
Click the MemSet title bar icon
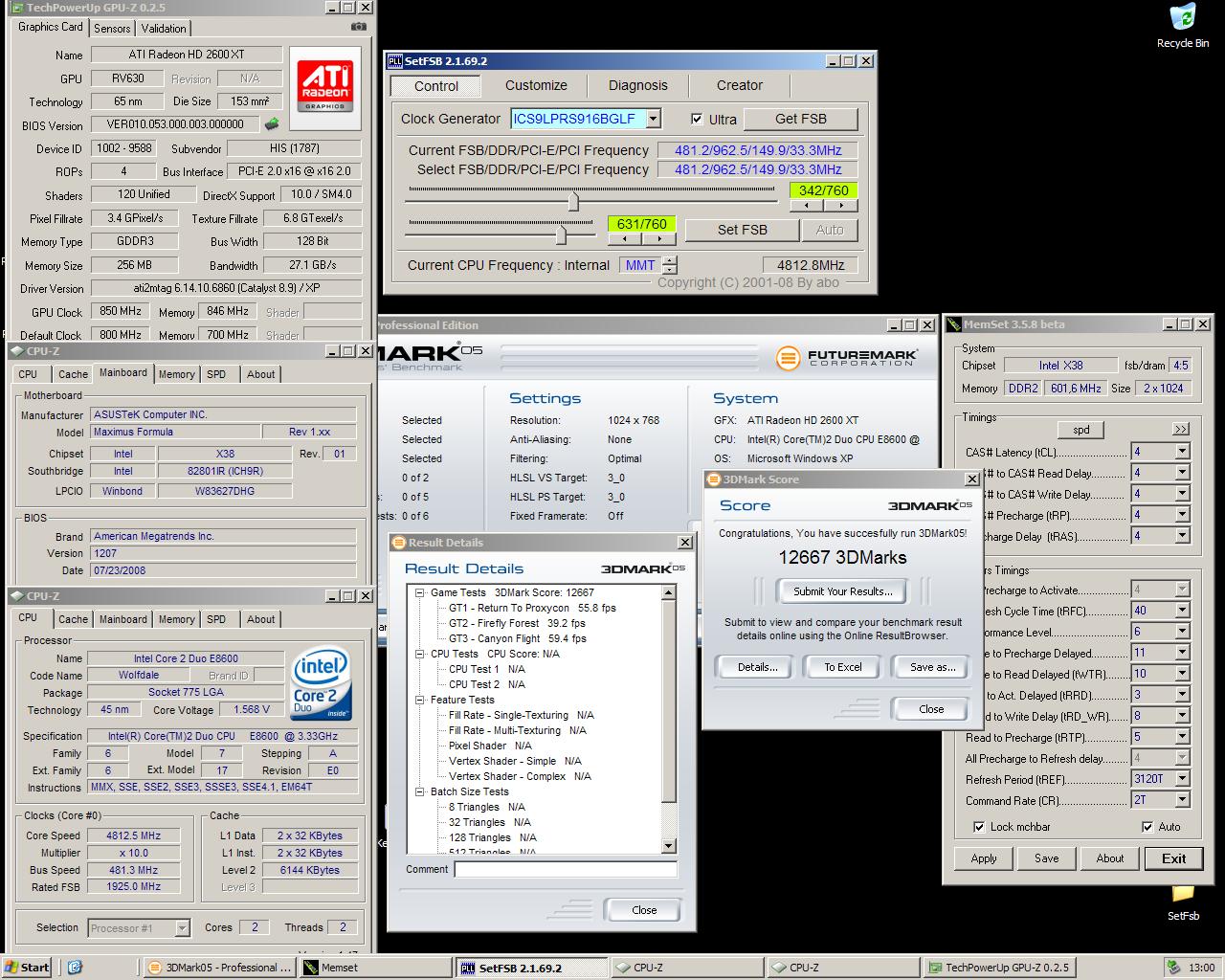coord(954,324)
